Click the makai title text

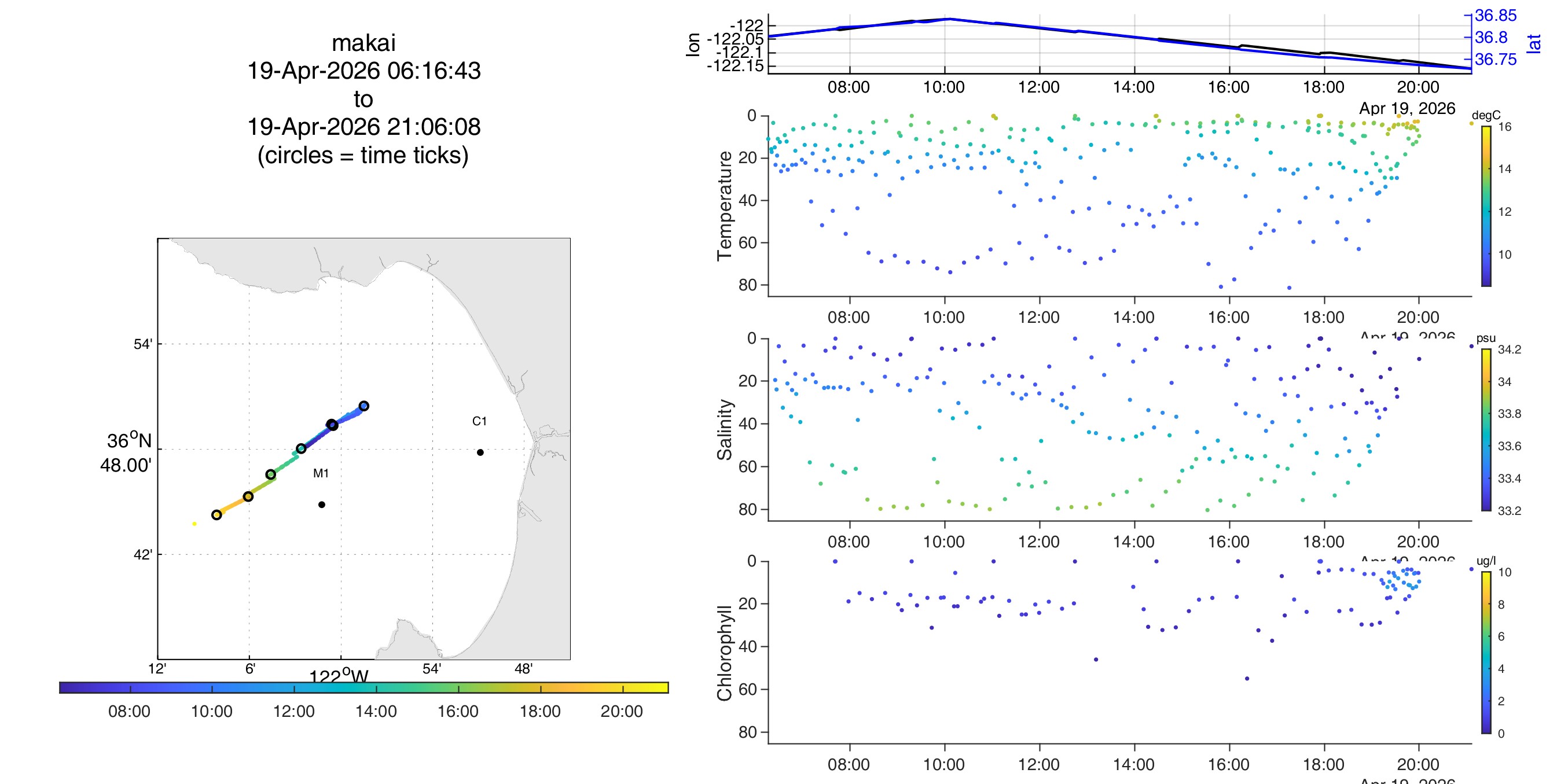point(363,43)
